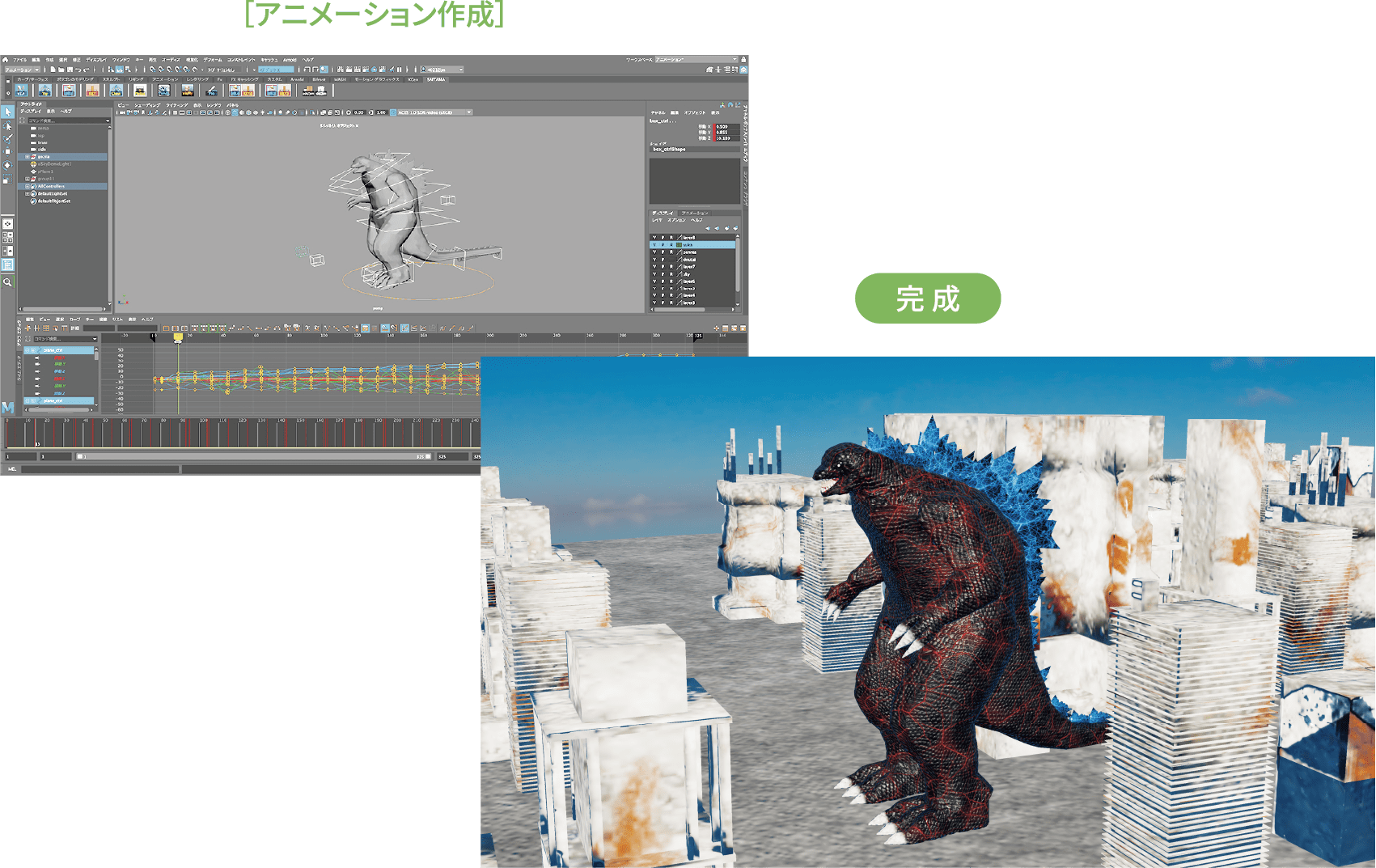Open Outliner search field dropdown arrow
This screenshot has height=868, width=1376.
point(108,121)
